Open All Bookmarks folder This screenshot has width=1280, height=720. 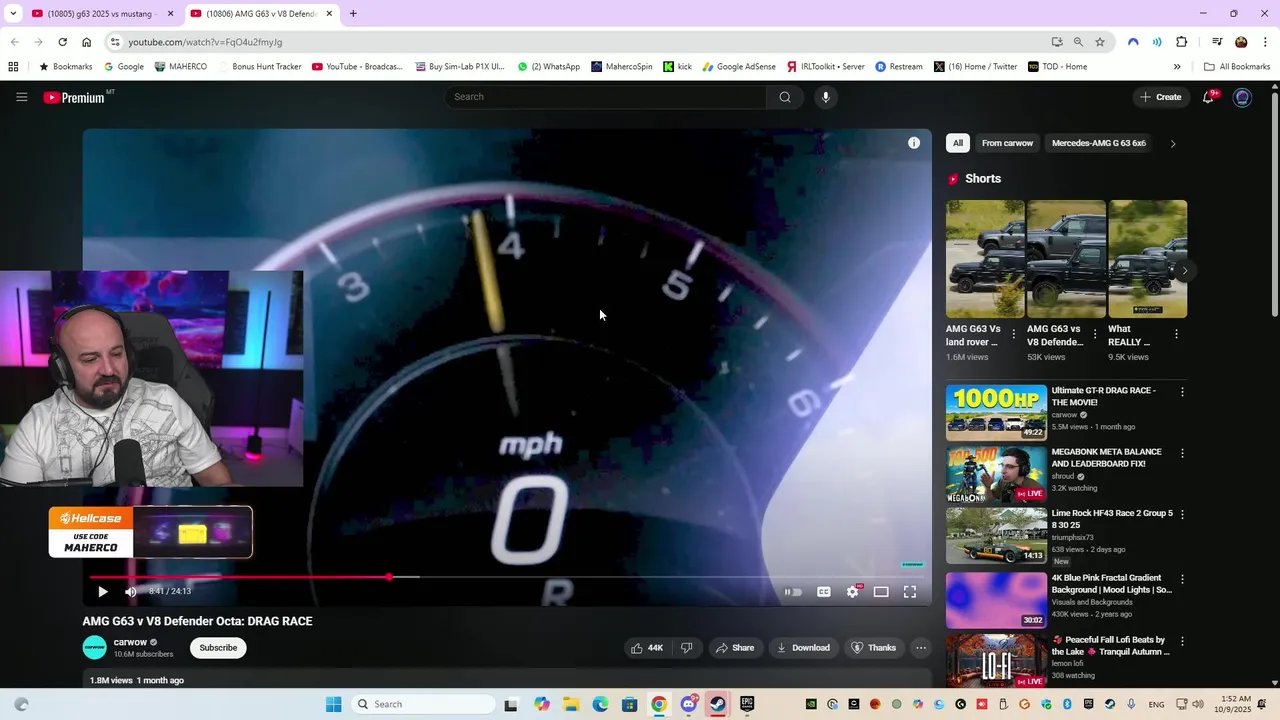click(1237, 67)
